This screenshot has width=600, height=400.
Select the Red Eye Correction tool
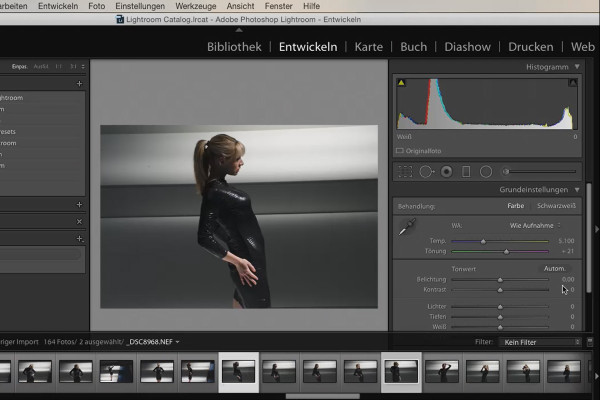point(446,172)
